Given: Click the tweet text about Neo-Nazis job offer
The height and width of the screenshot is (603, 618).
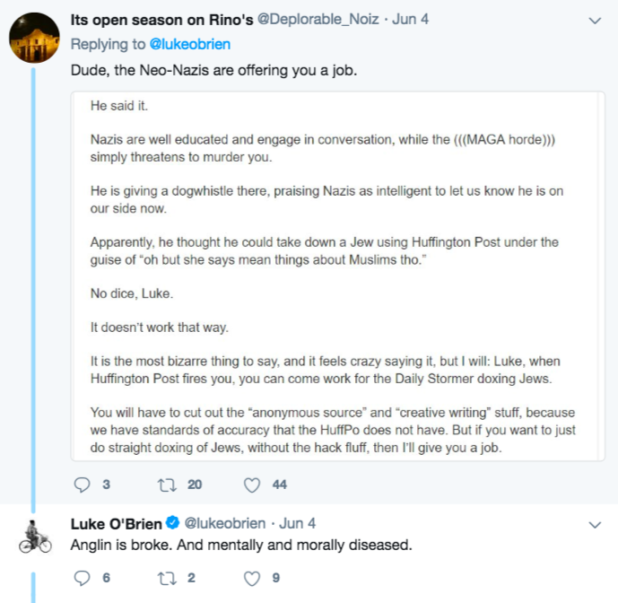Looking at the screenshot, I should pyautogui.click(x=214, y=70).
